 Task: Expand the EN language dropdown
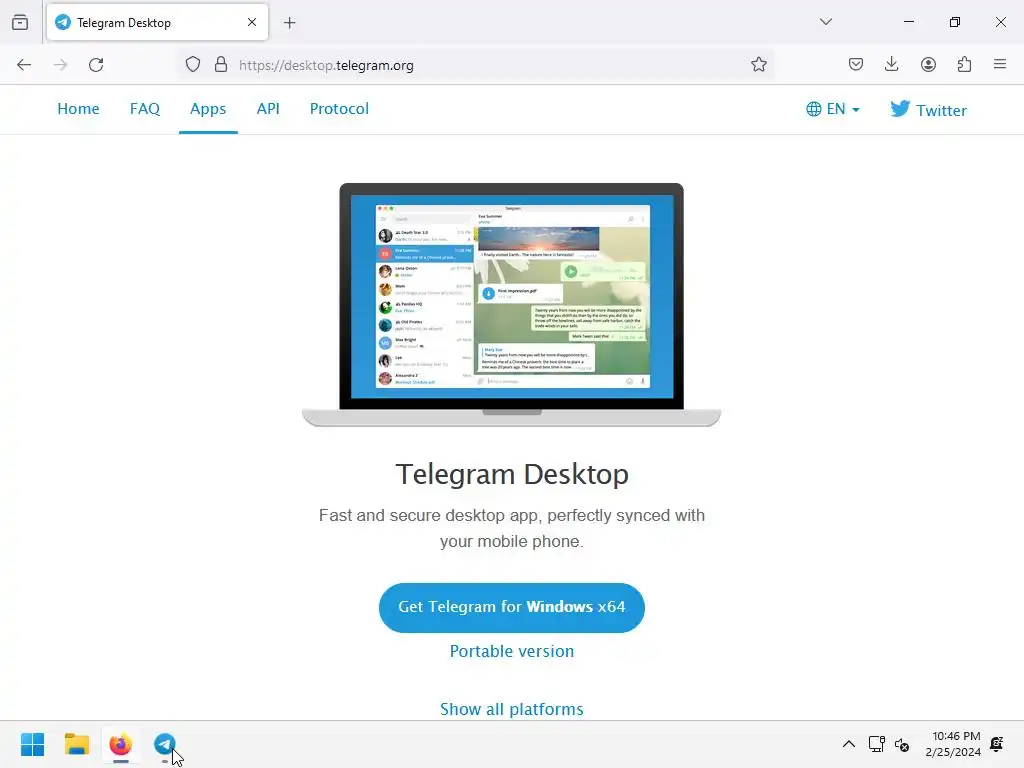[x=833, y=109]
